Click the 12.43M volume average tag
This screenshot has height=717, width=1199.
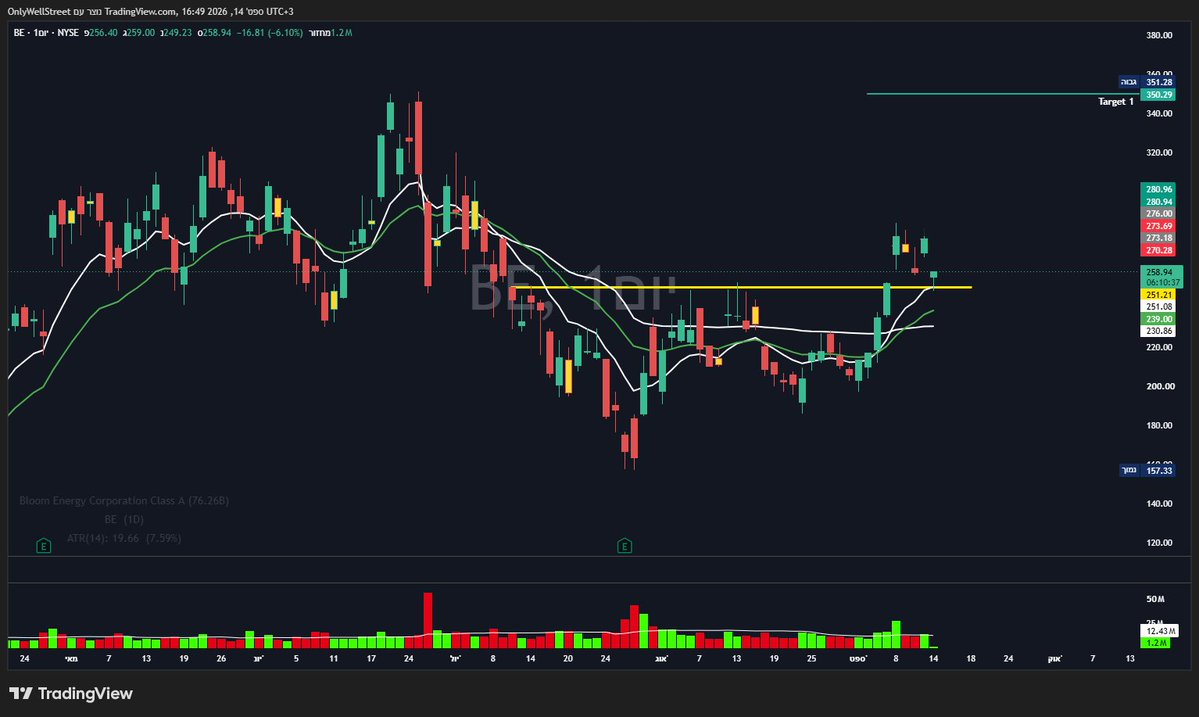pyautogui.click(x=1160, y=631)
